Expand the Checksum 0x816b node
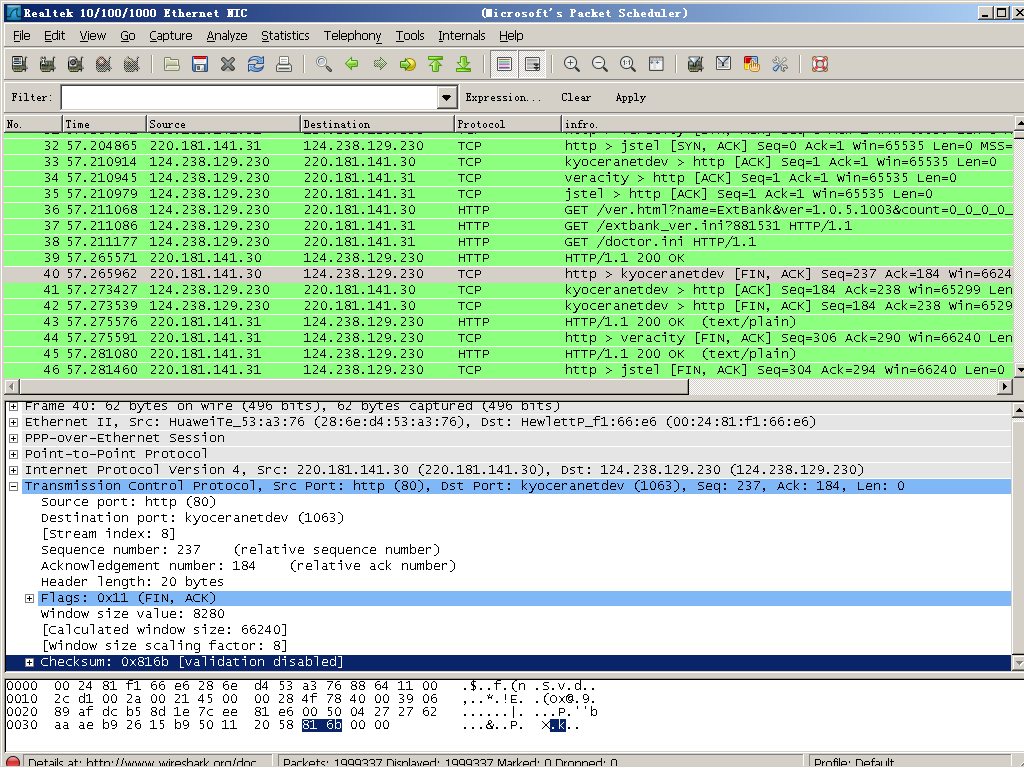This screenshot has width=1024, height=768. pos(29,662)
